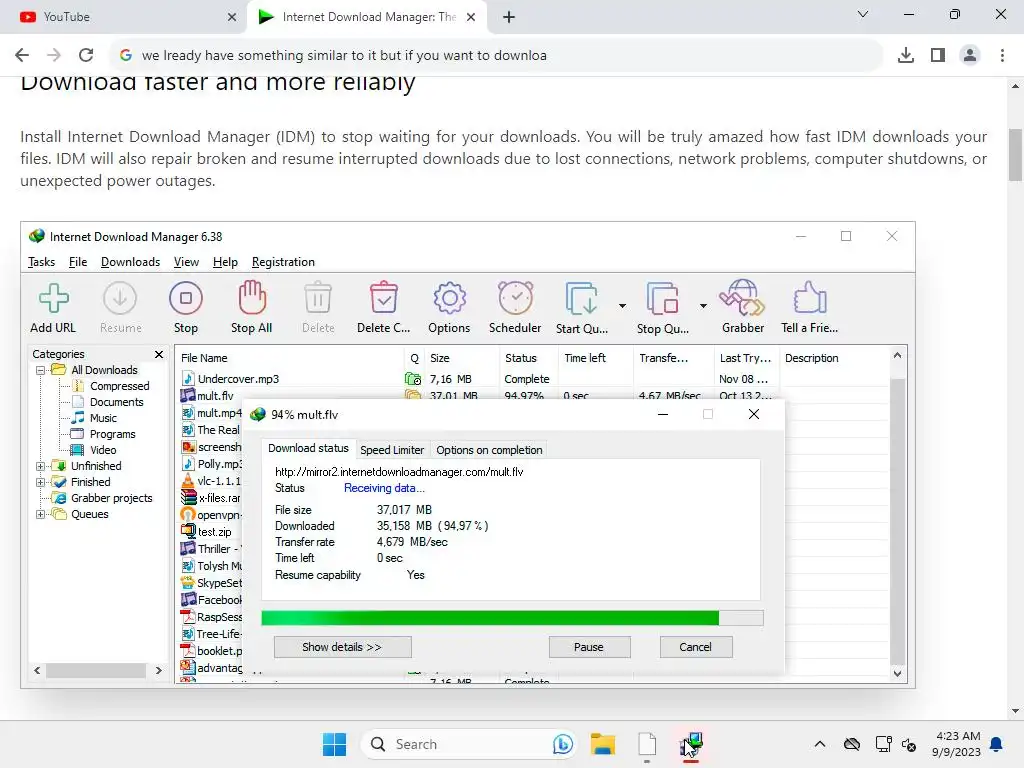
Task: Click the Stop download icon
Action: 186,298
